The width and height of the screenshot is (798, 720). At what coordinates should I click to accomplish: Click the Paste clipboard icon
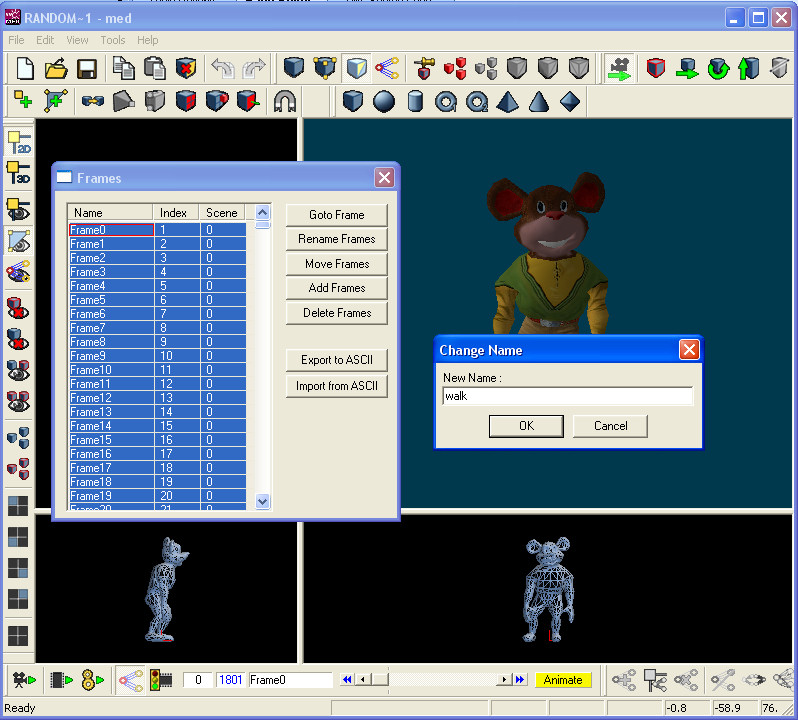(x=155, y=69)
